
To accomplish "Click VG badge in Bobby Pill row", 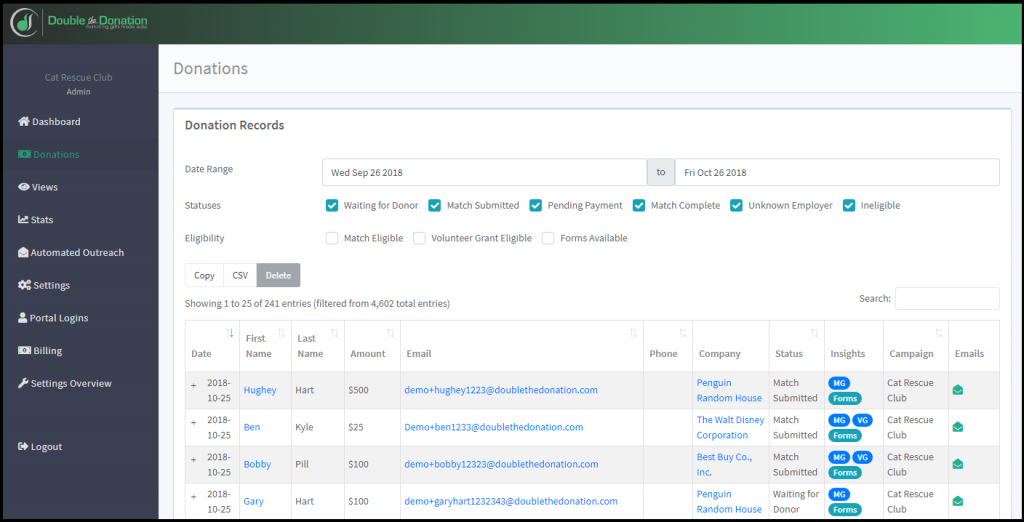I will tap(863, 457).
